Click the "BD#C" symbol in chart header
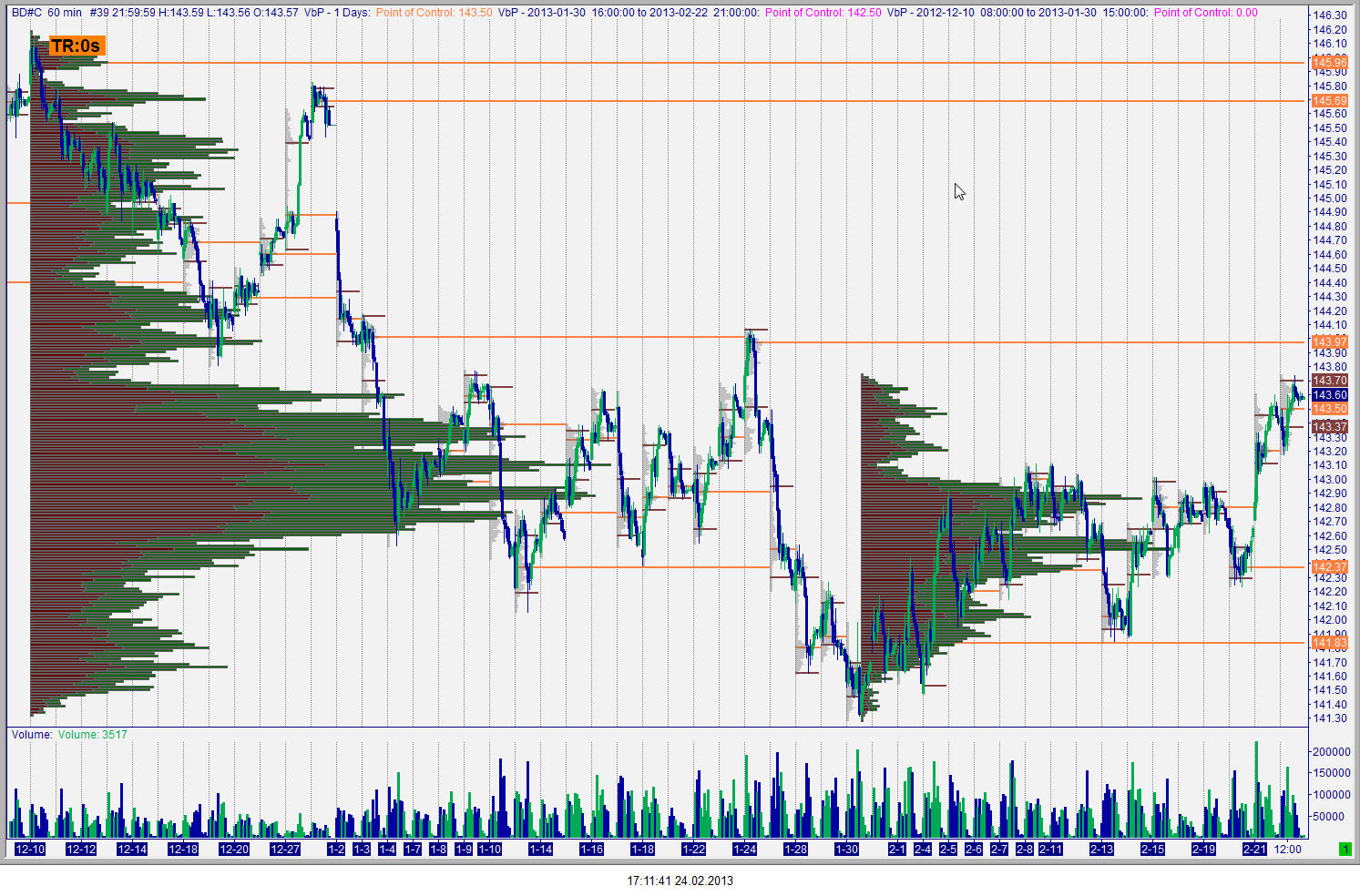 point(26,13)
